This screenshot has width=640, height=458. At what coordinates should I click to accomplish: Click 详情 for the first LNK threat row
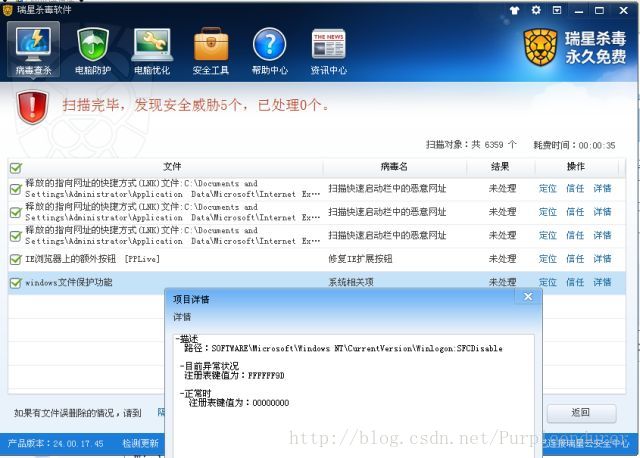[602, 188]
